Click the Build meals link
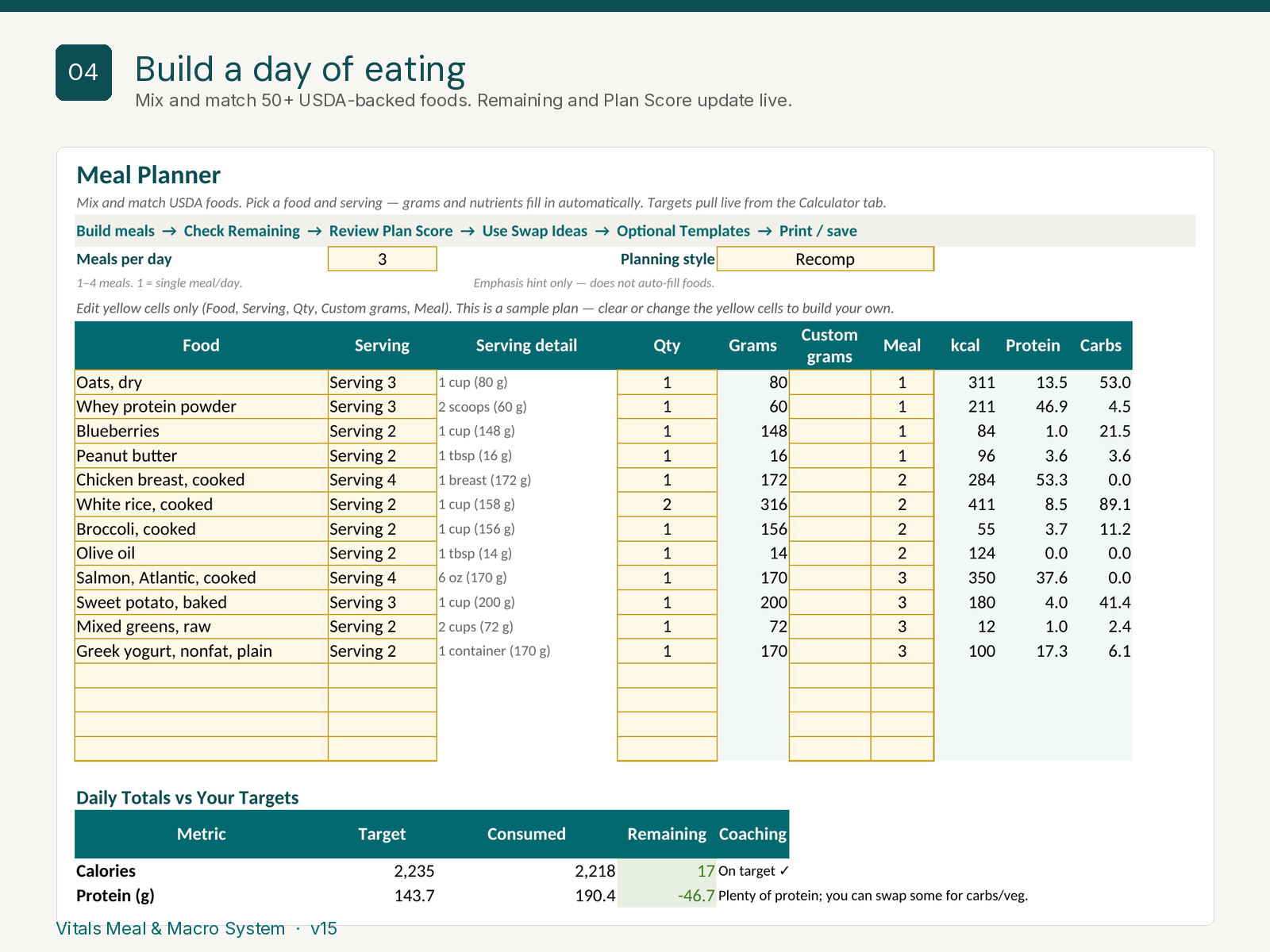 click(116, 231)
